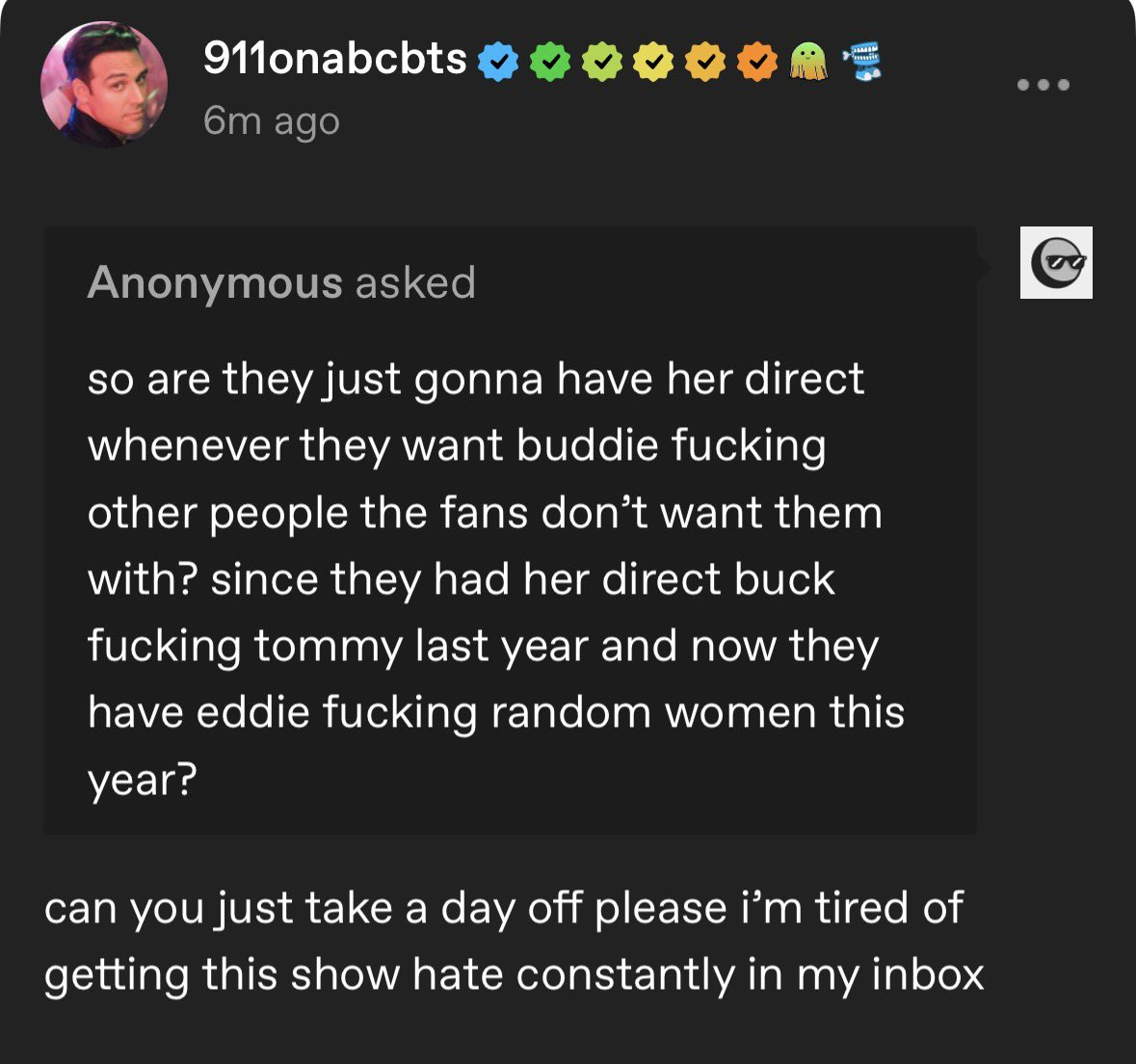This screenshot has width=1136, height=1064.
Task: Click the chattering teeth badge
Action: click(x=860, y=61)
